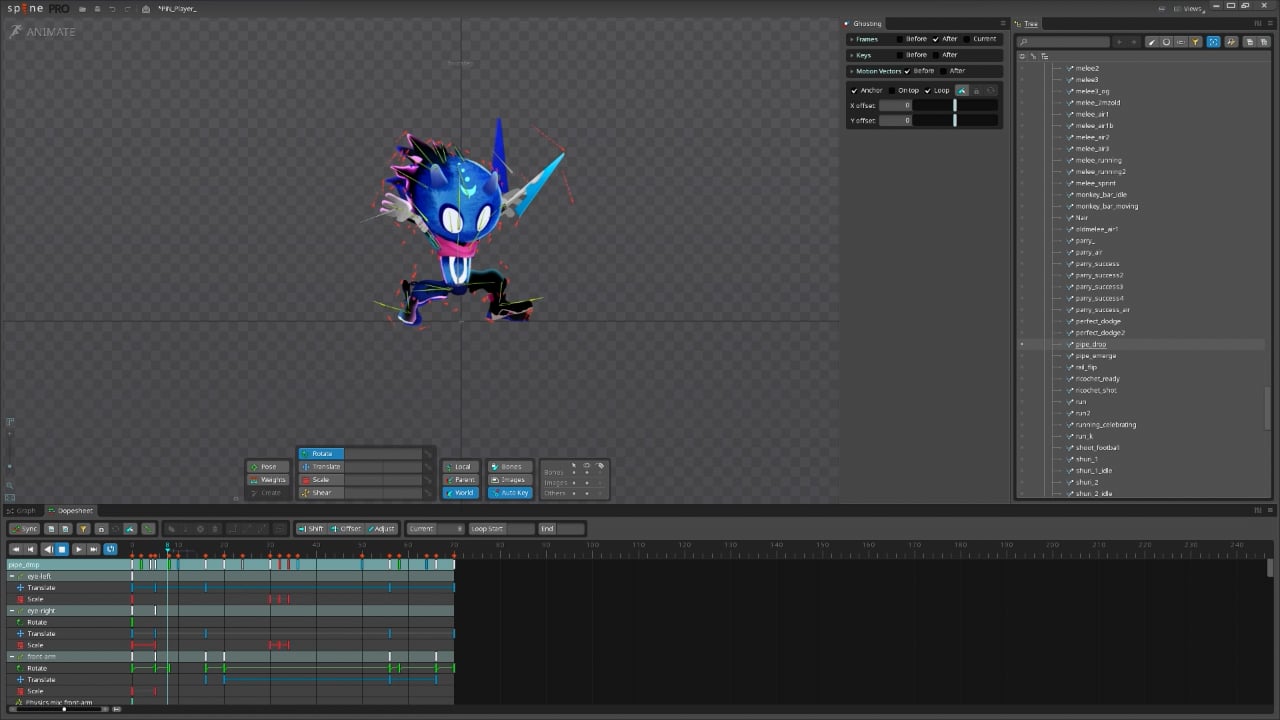Expand the Keys ghosting section
The height and width of the screenshot is (720, 1280).
[852, 55]
